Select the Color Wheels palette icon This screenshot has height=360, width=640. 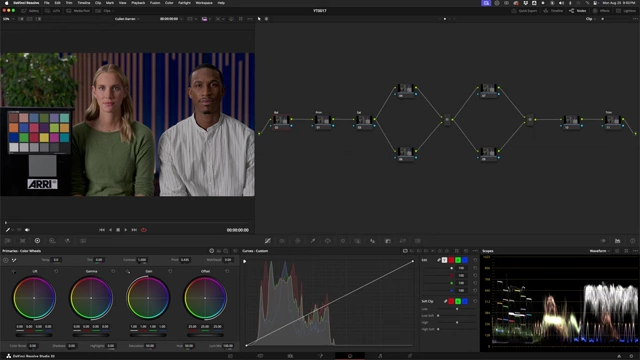click(x=37, y=241)
